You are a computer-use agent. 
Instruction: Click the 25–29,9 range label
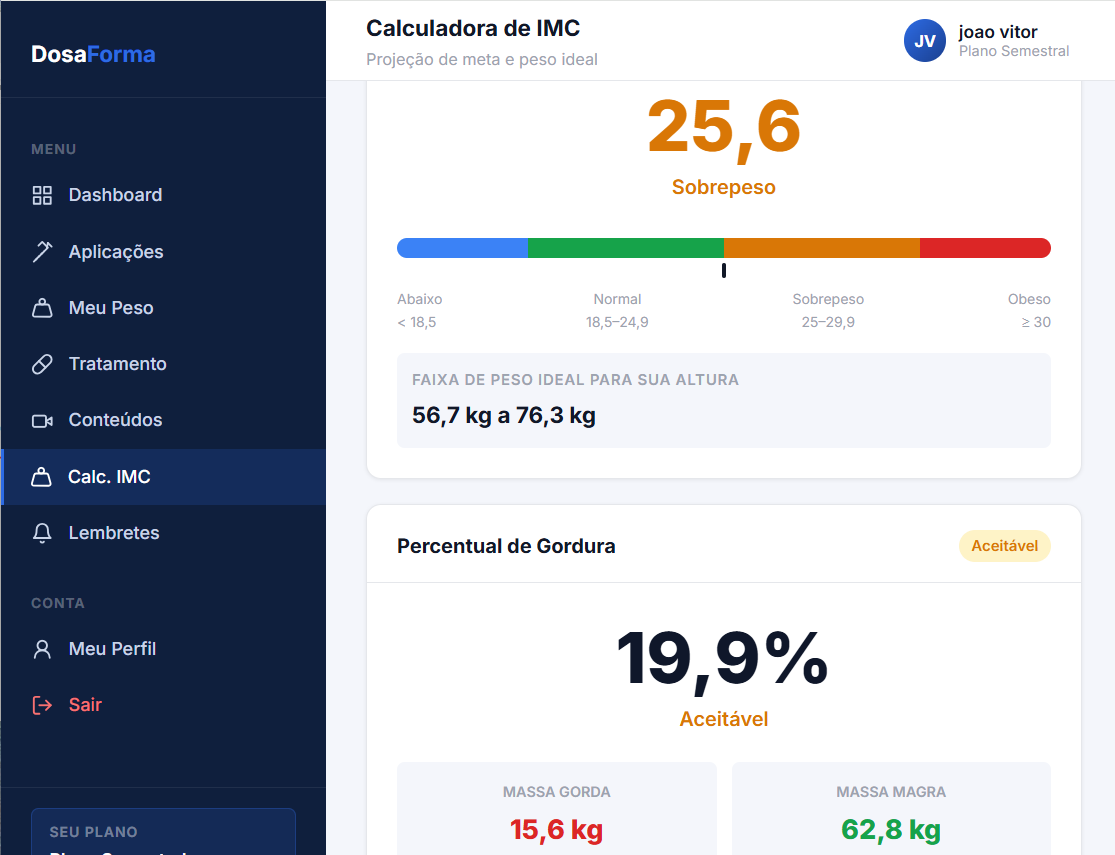point(828,322)
